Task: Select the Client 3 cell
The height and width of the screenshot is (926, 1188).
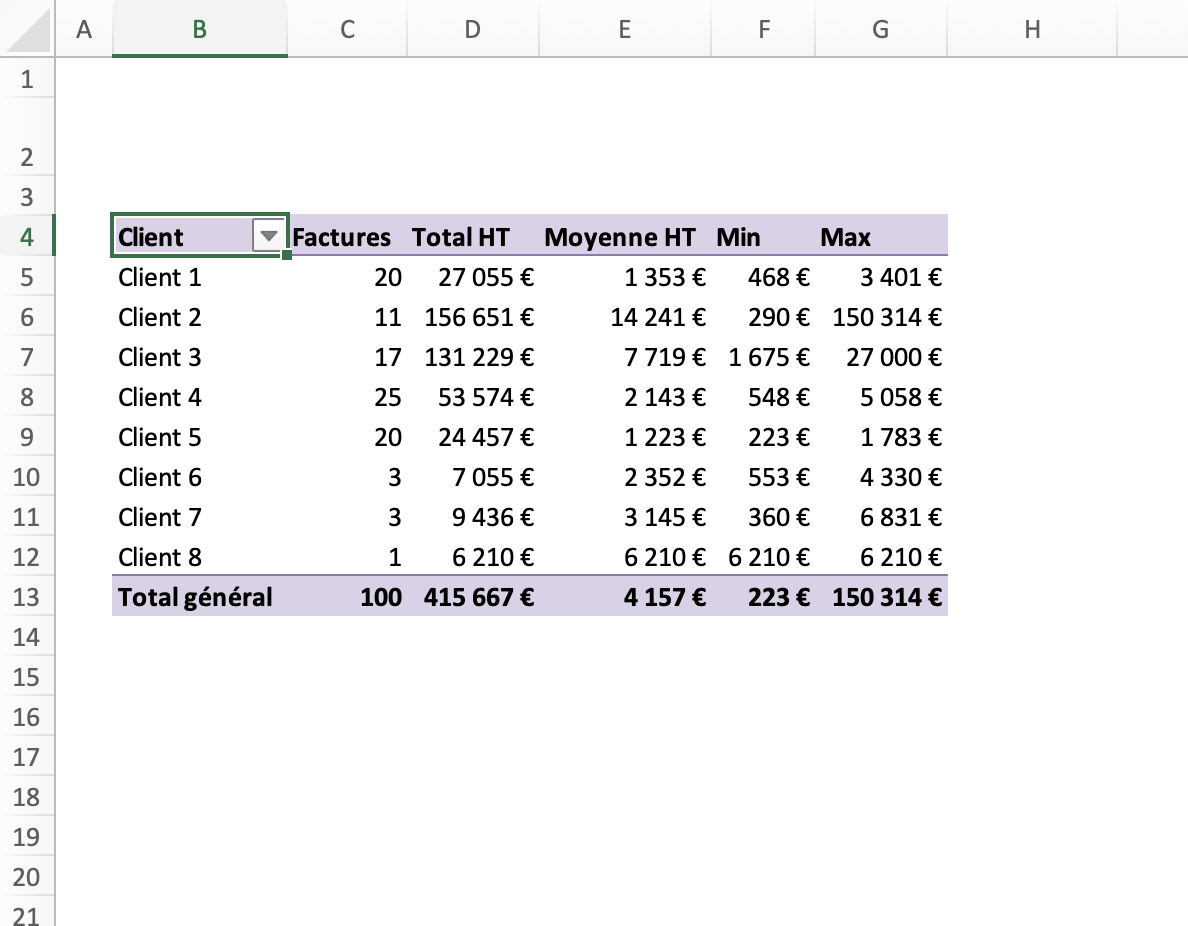Action: pyautogui.click(x=199, y=357)
